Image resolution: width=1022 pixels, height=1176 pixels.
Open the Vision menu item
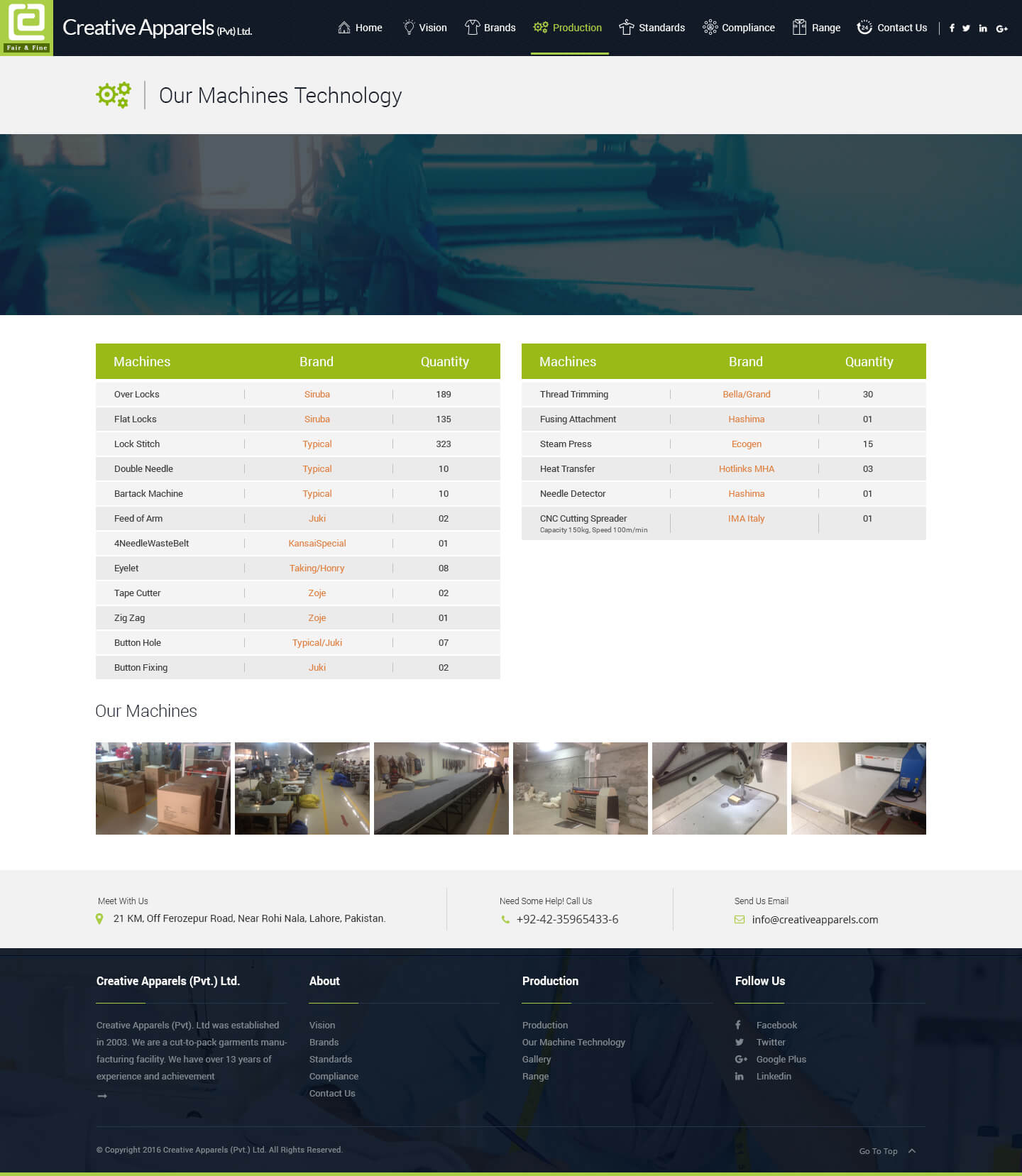(x=433, y=28)
